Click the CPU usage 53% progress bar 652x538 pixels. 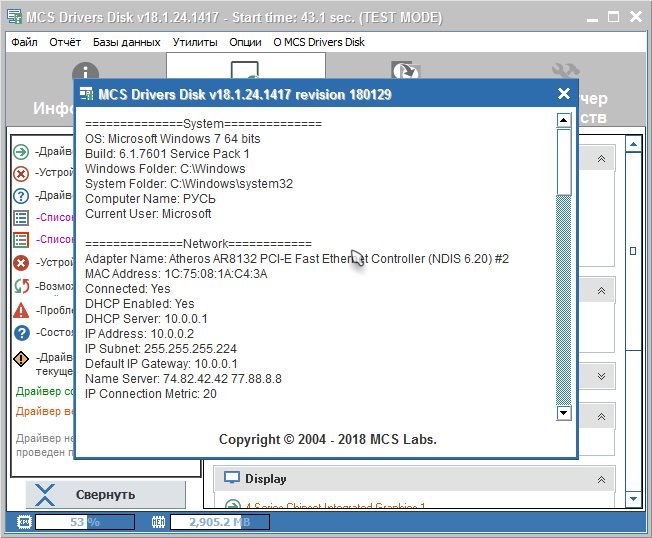coord(85,522)
